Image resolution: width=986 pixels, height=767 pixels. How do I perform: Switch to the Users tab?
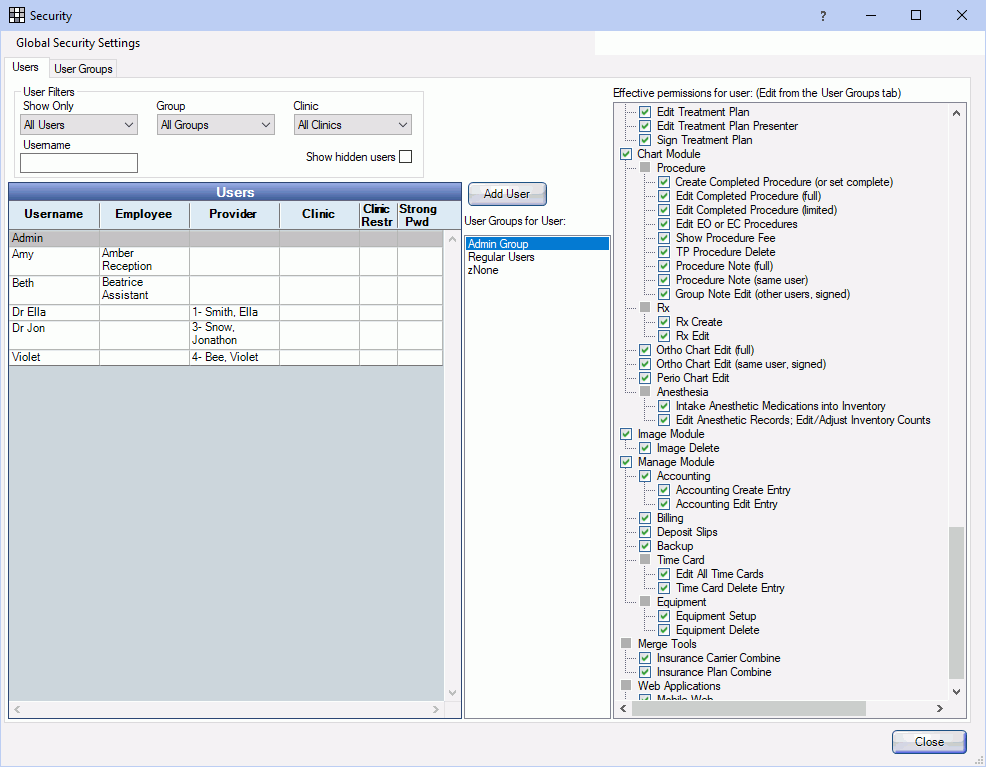(25, 67)
